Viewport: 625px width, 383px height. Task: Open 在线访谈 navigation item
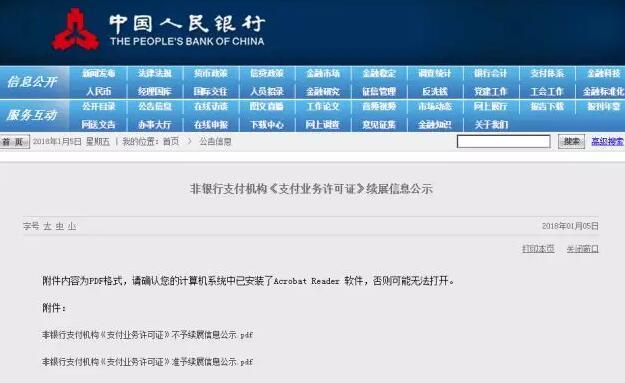click(x=211, y=106)
